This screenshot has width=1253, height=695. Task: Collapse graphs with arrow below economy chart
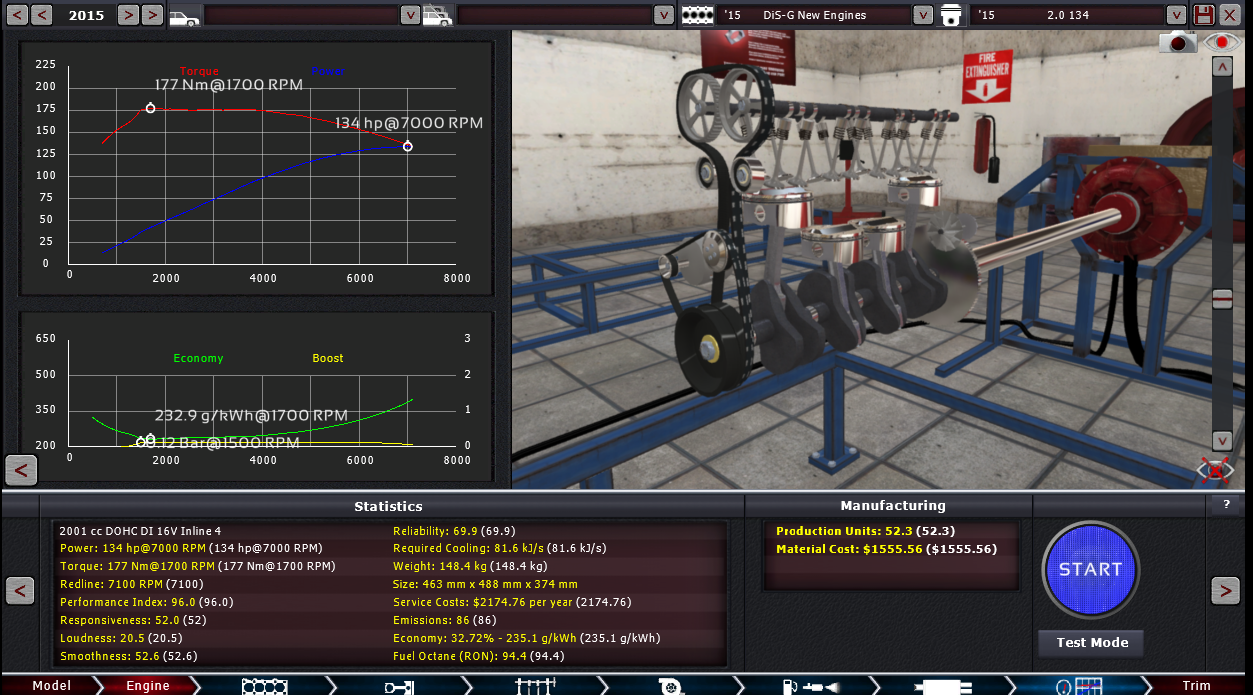pos(21,470)
